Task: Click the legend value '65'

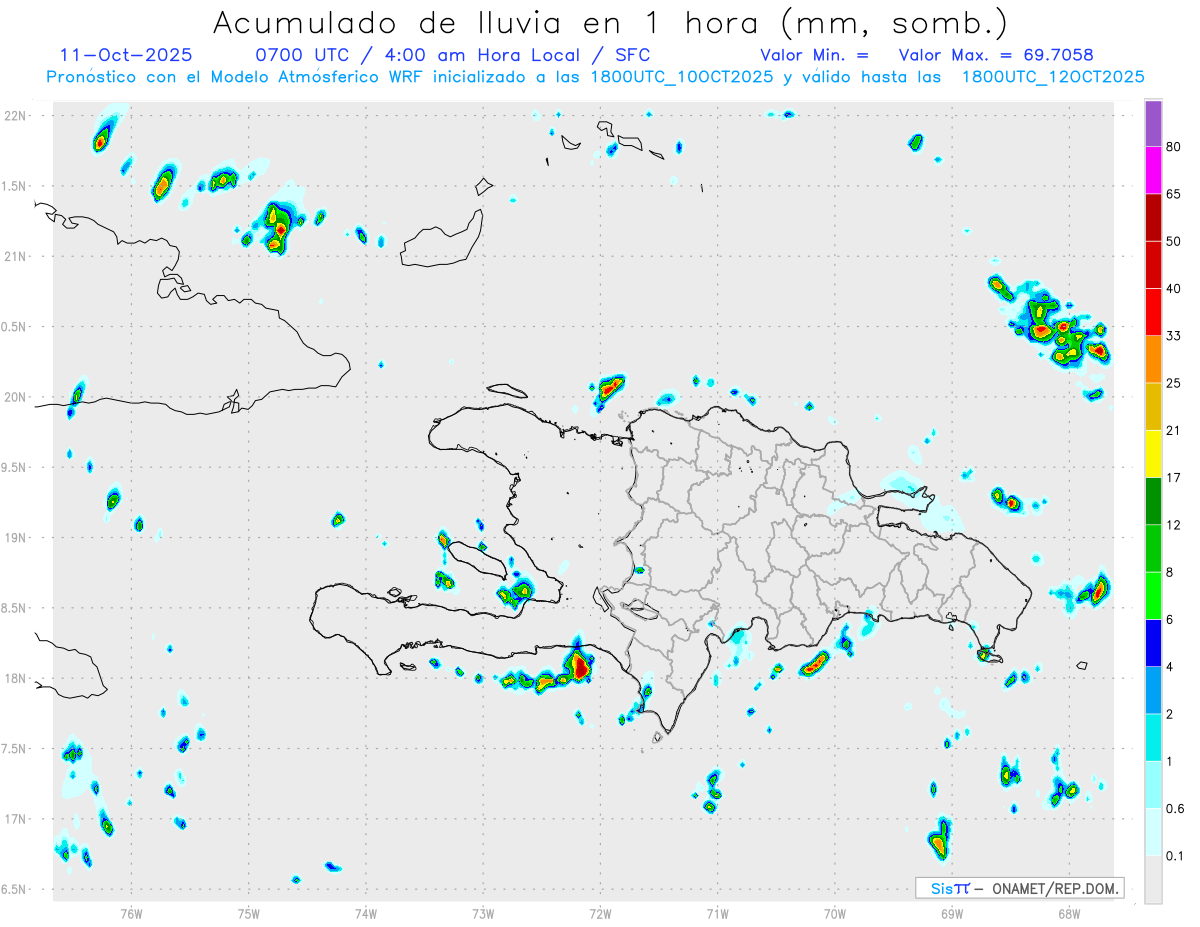Action: click(x=1174, y=194)
